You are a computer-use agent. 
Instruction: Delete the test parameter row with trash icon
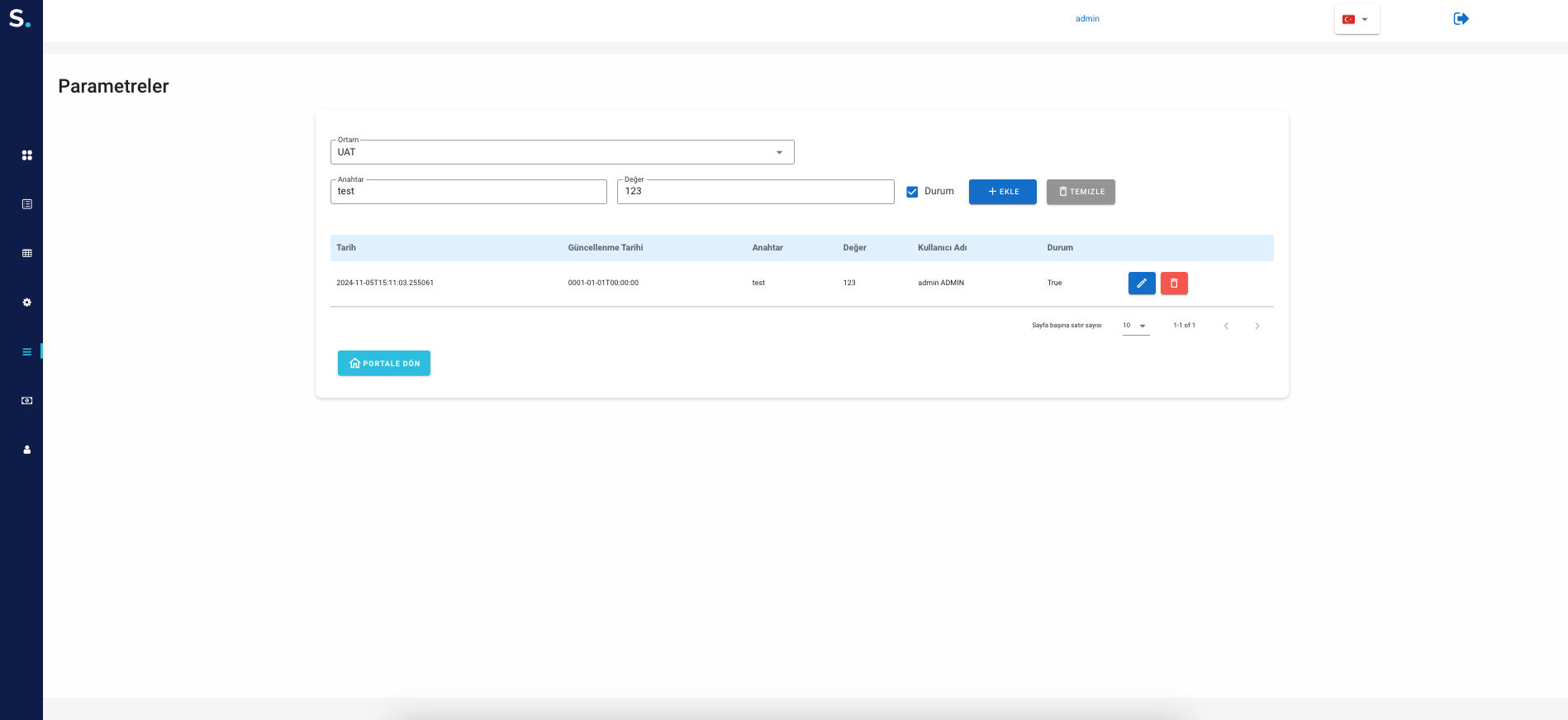click(x=1173, y=284)
